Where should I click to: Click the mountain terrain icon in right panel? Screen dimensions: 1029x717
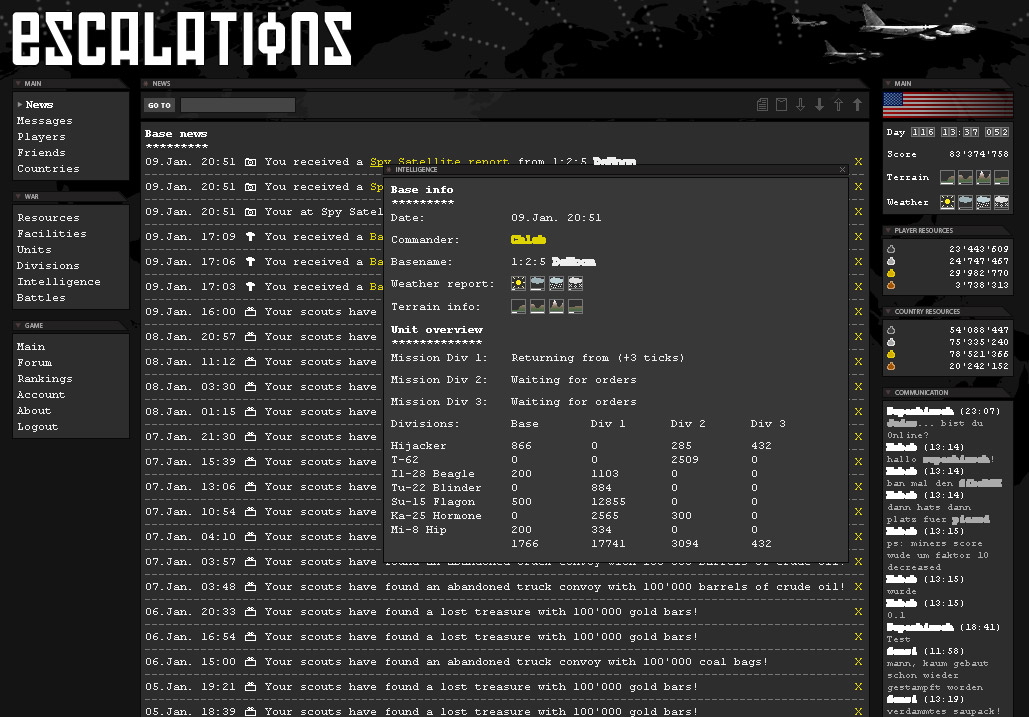[983, 177]
